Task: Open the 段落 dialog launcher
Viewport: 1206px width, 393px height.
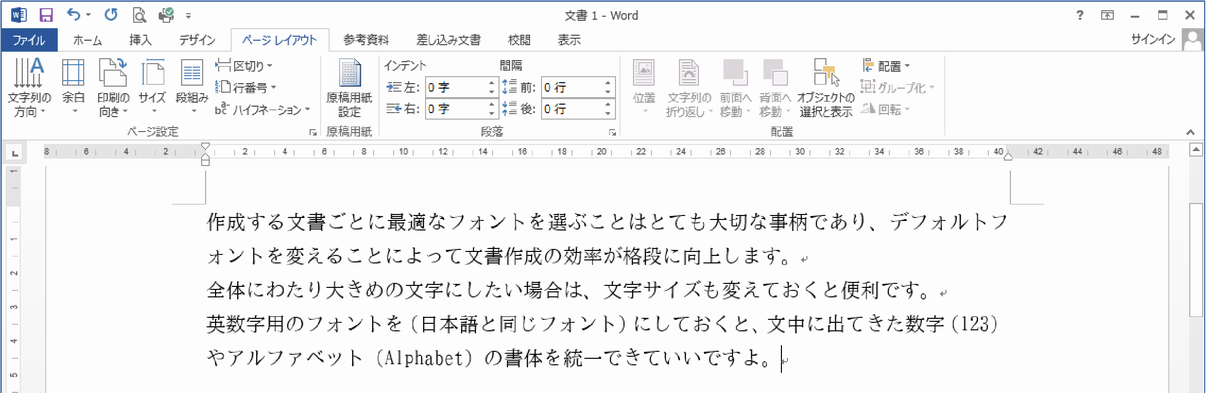Action: [612, 132]
